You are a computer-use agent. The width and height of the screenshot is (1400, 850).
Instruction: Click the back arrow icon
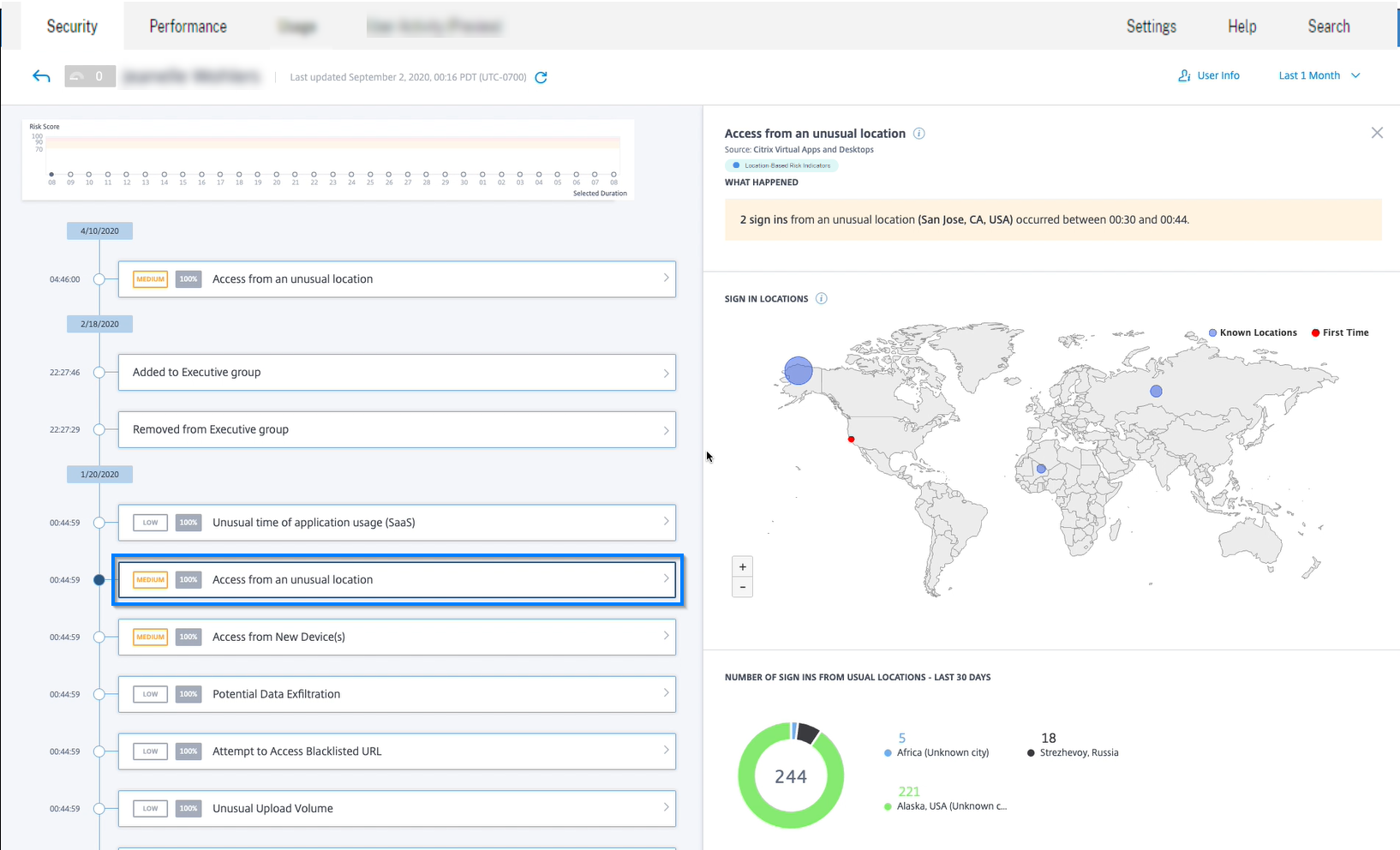pos(41,76)
